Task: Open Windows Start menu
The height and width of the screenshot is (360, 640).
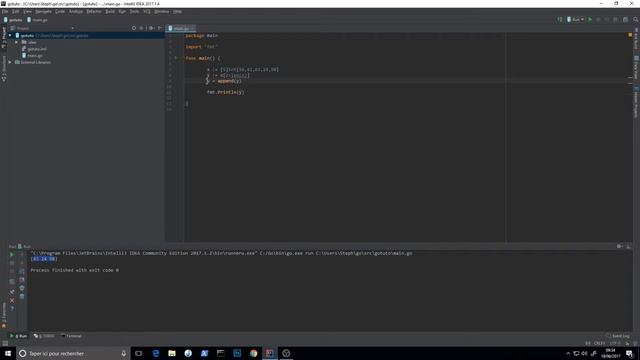Action: [8, 353]
